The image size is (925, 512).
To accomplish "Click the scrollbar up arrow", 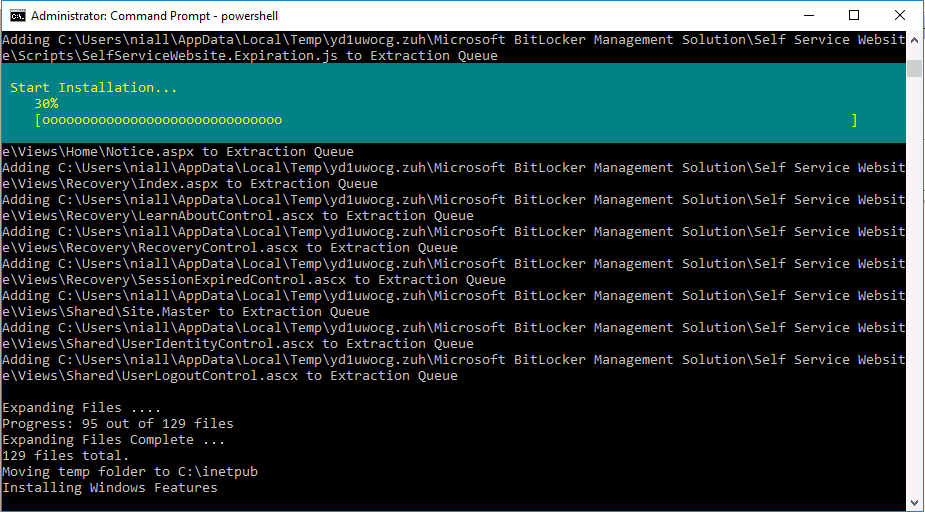I will [914, 39].
